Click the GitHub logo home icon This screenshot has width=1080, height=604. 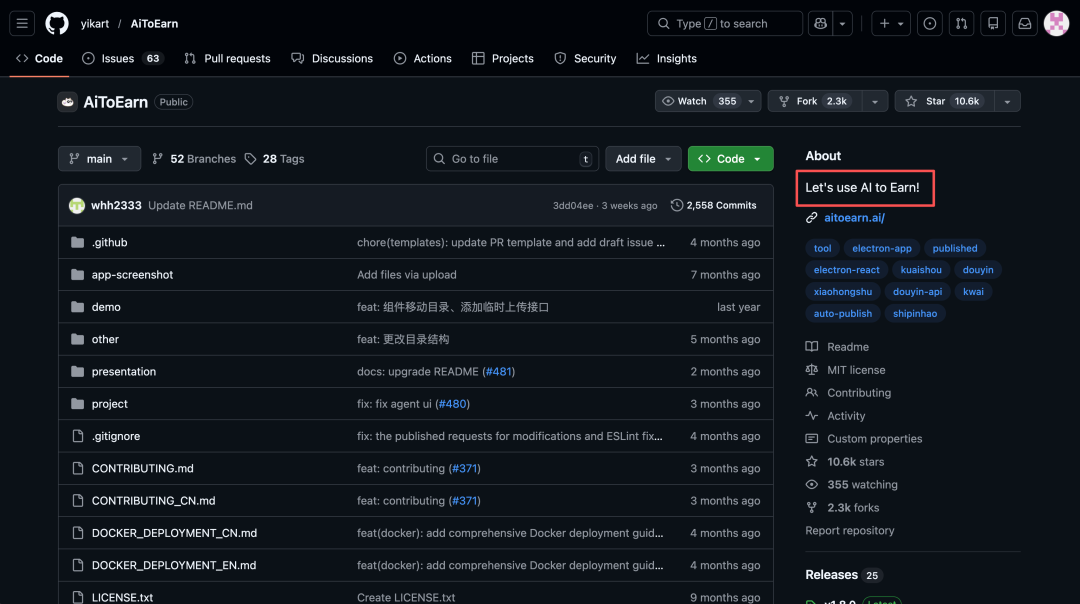point(57,24)
